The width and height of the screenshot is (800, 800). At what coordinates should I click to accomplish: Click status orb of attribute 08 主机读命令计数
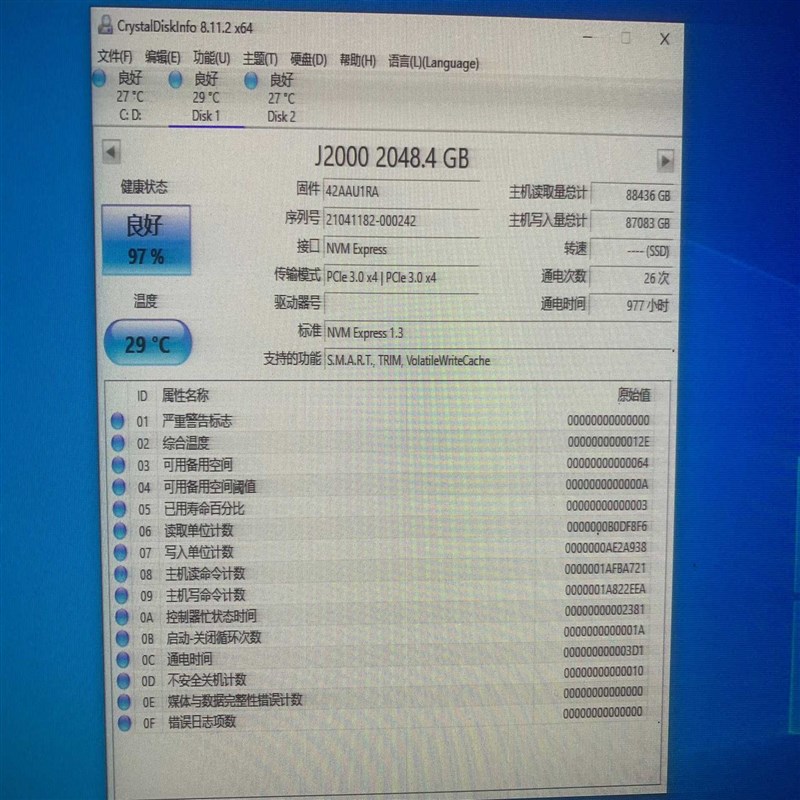click(121, 573)
